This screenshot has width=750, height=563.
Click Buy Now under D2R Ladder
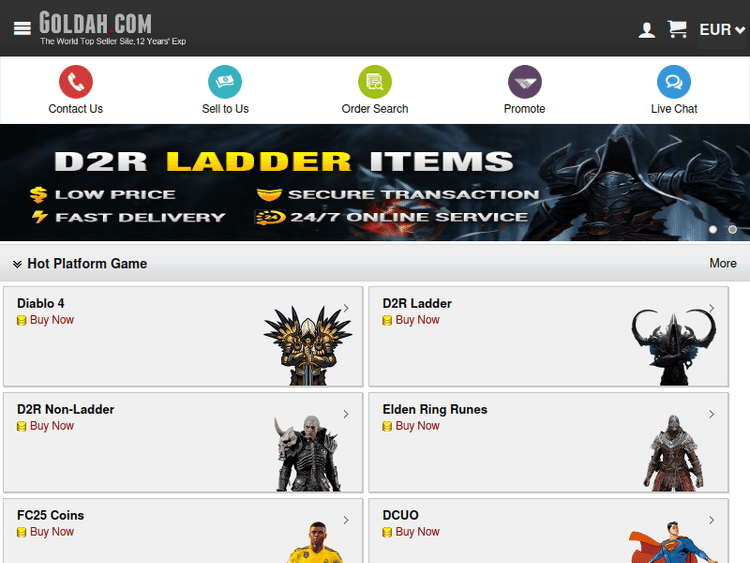tap(417, 320)
